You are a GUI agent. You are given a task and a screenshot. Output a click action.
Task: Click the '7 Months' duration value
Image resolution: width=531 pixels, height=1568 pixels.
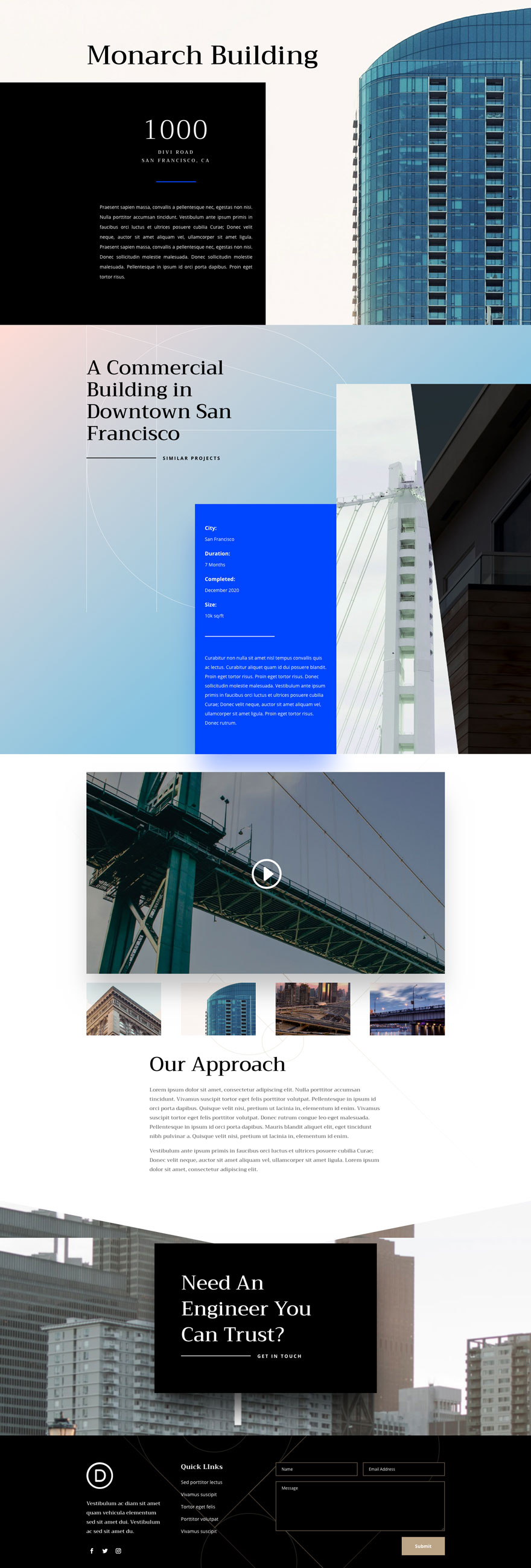click(215, 564)
